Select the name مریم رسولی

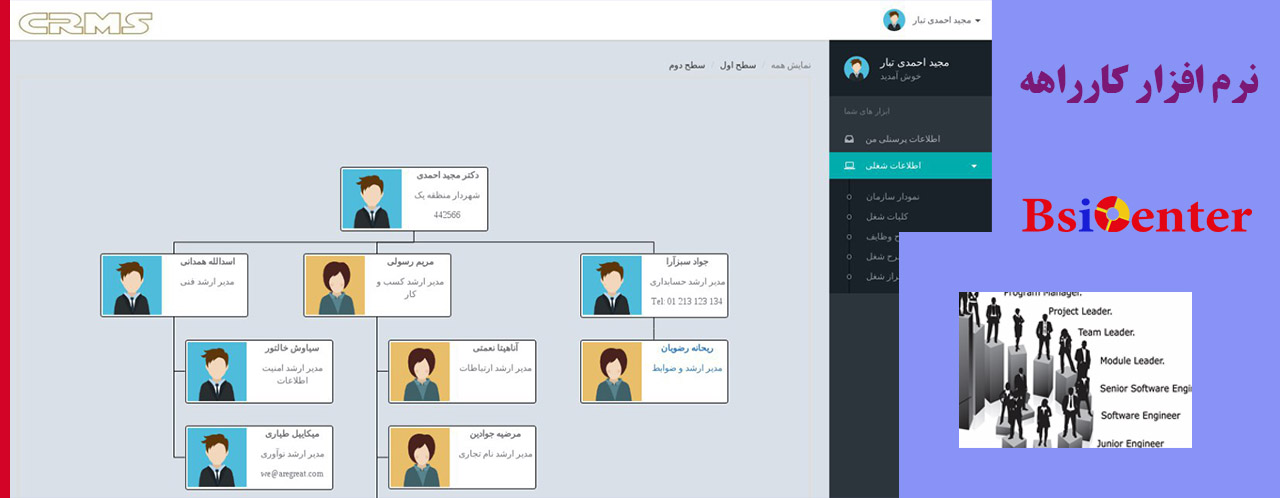tap(413, 262)
